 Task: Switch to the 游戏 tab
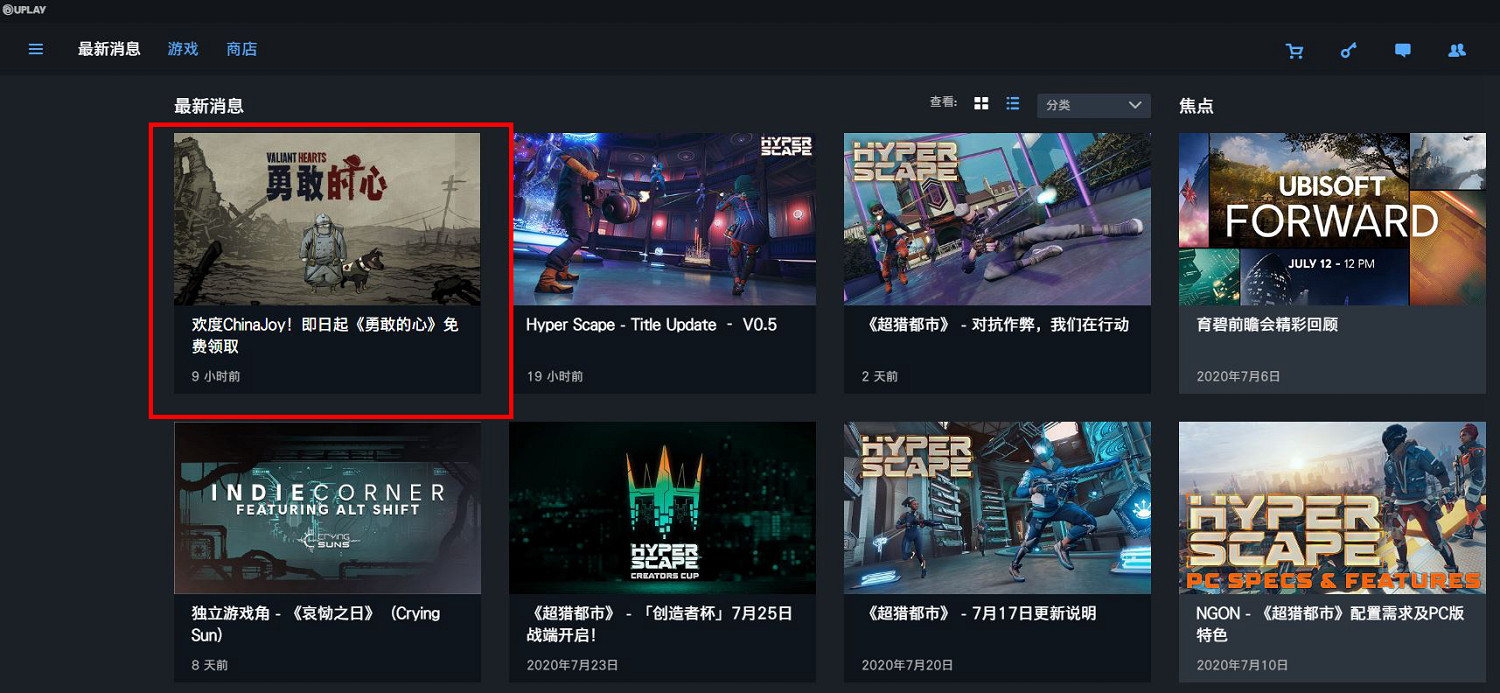click(183, 49)
